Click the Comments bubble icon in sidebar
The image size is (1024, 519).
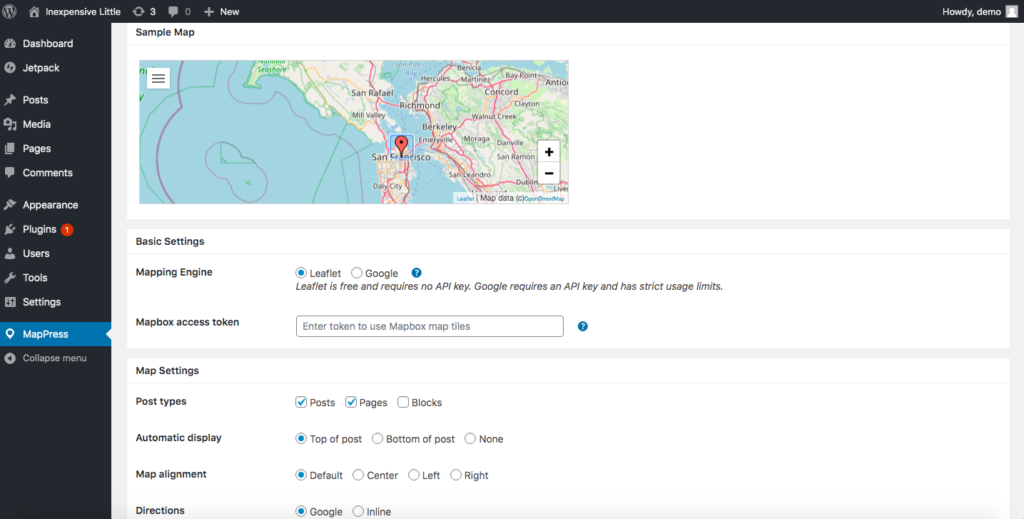(x=10, y=173)
